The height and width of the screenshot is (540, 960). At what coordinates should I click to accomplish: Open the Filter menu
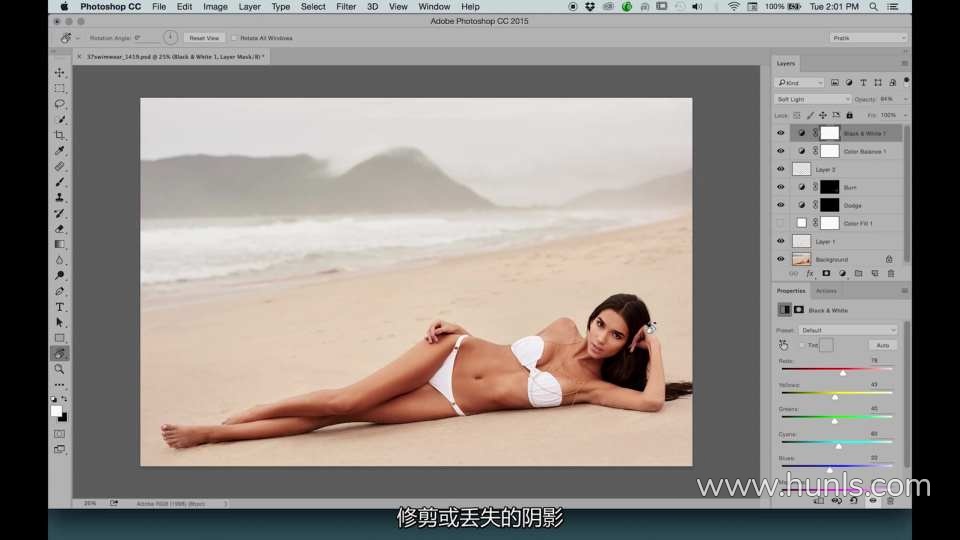pyautogui.click(x=346, y=7)
